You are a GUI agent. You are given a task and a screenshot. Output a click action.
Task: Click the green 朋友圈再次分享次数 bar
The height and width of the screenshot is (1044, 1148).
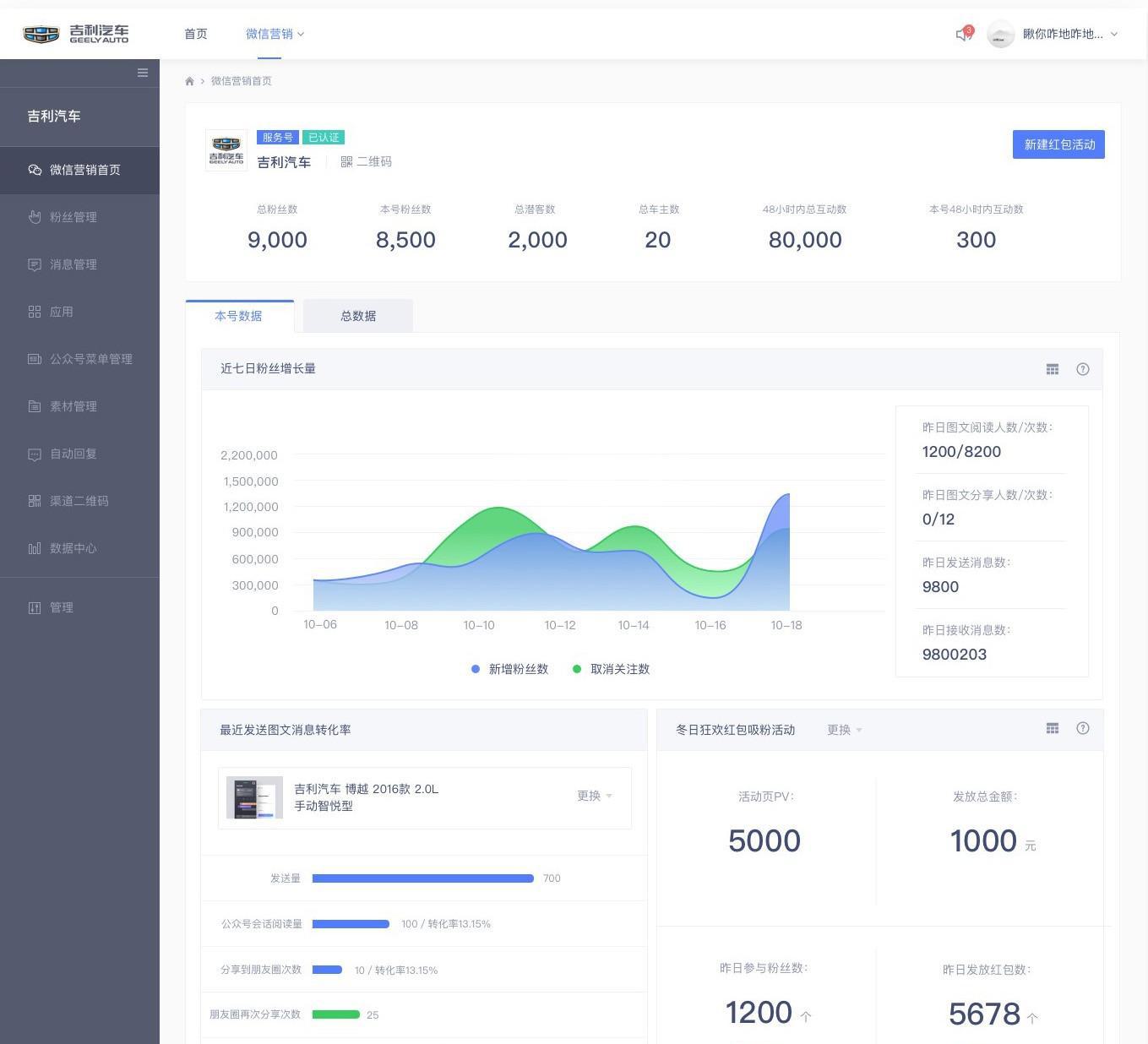point(336,1014)
